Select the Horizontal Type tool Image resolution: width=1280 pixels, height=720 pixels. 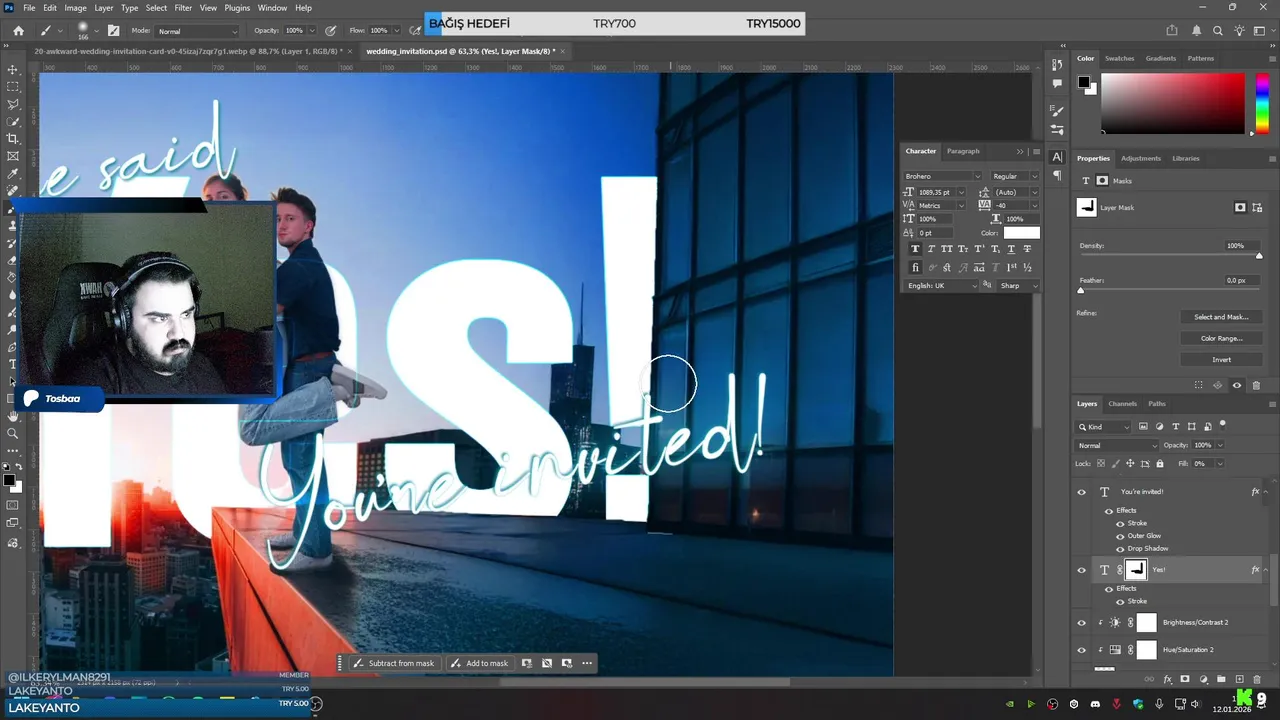13,364
